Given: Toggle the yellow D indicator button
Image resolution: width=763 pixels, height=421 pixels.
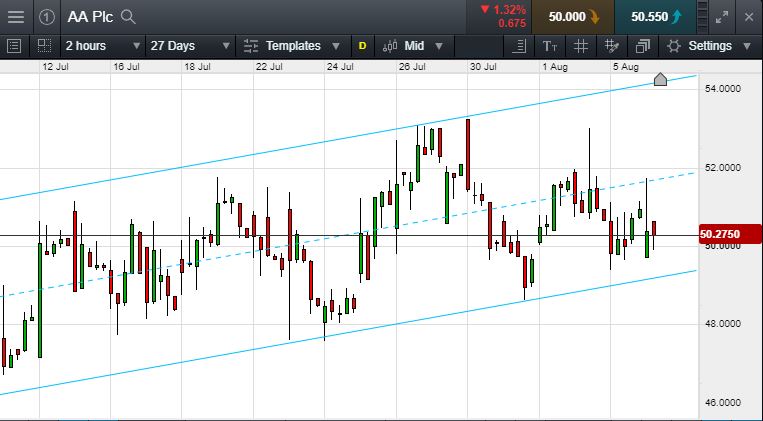Looking at the screenshot, I should 362,46.
